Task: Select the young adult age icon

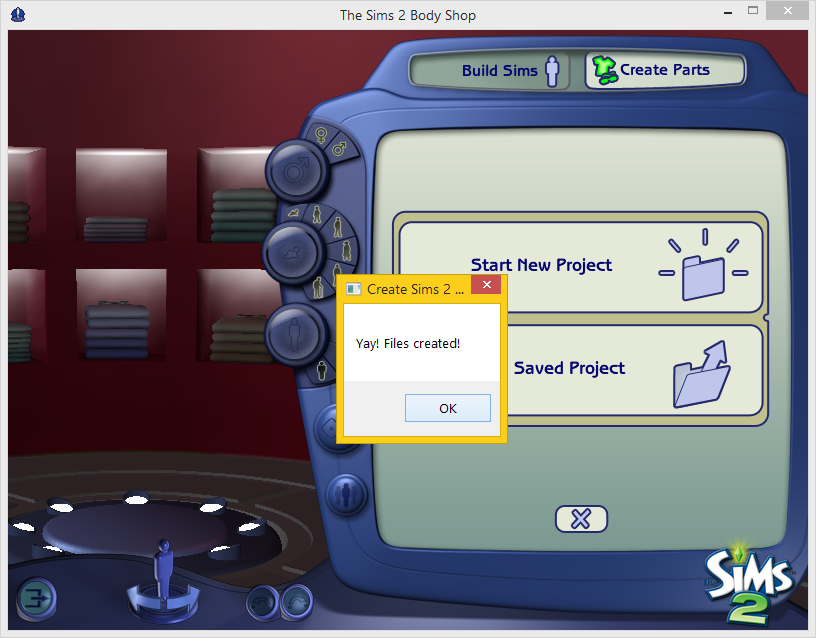Action: tap(347, 250)
